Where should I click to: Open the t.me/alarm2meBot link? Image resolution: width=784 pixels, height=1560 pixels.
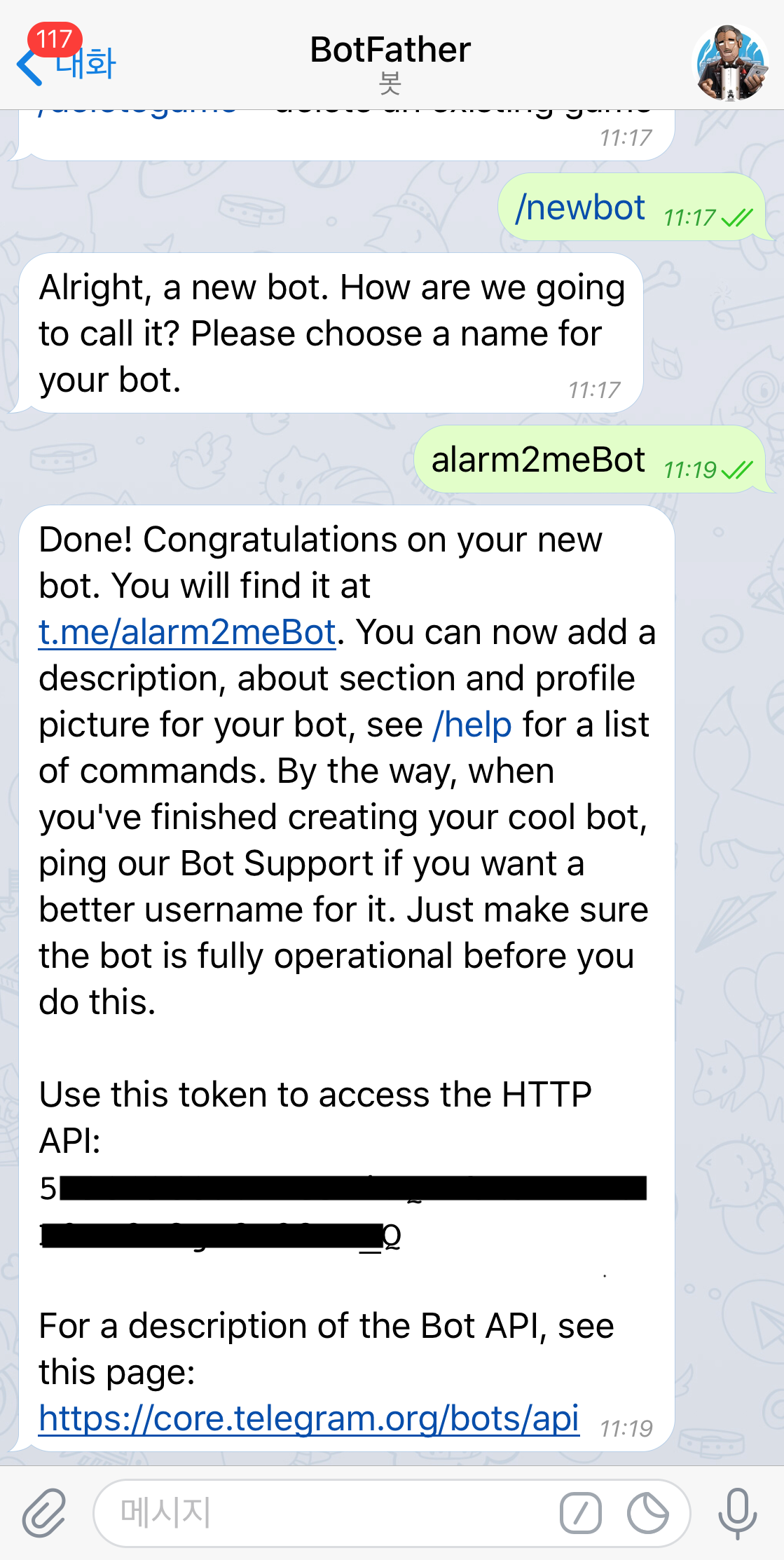187,632
